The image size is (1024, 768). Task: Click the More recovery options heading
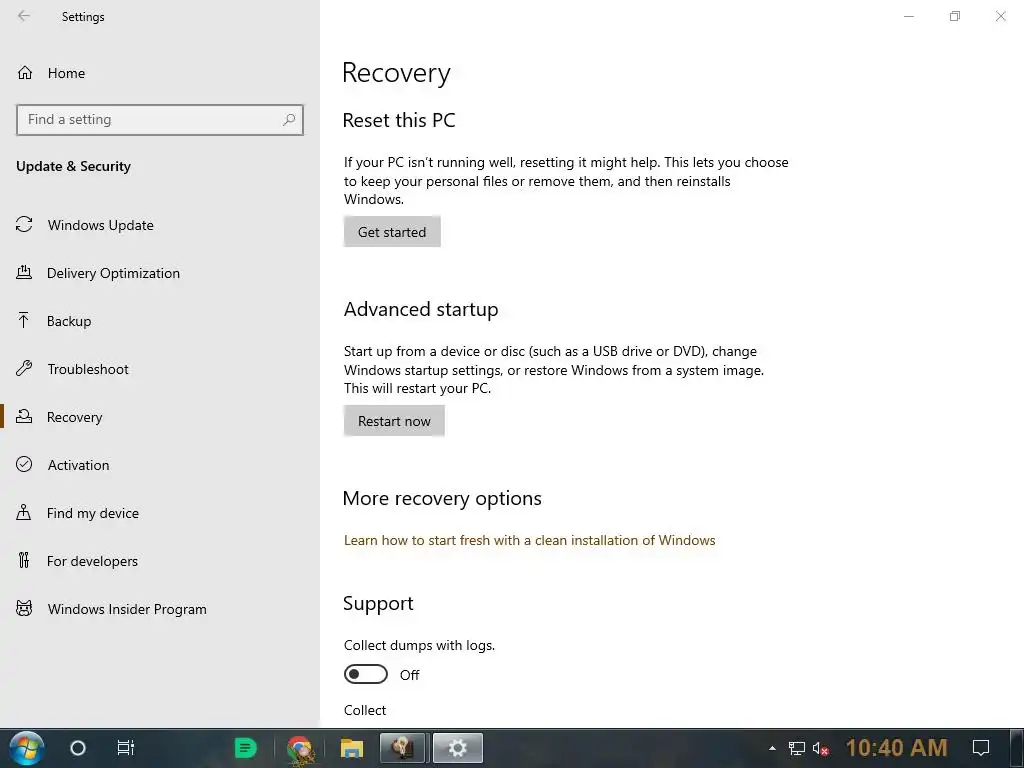[x=442, y=498]
